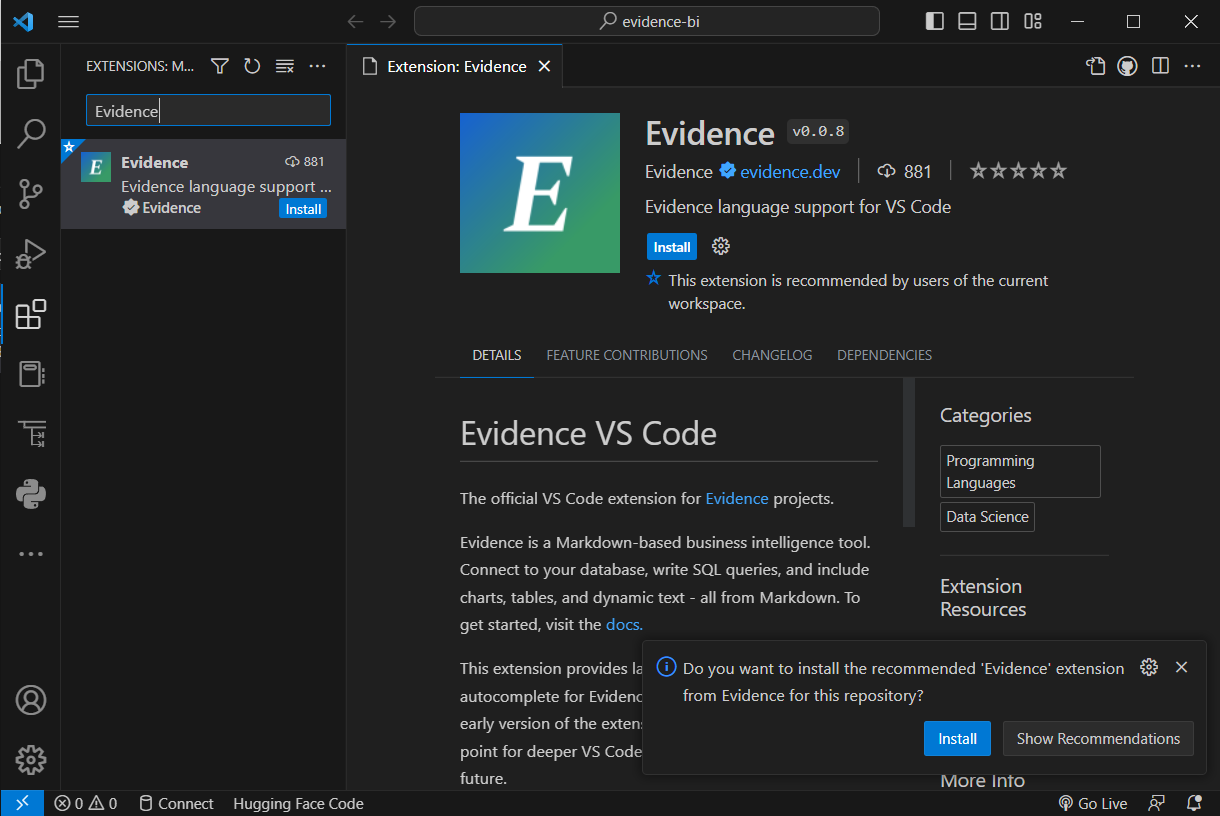Switch to the CHANGELOG tab

pos(772,355)
